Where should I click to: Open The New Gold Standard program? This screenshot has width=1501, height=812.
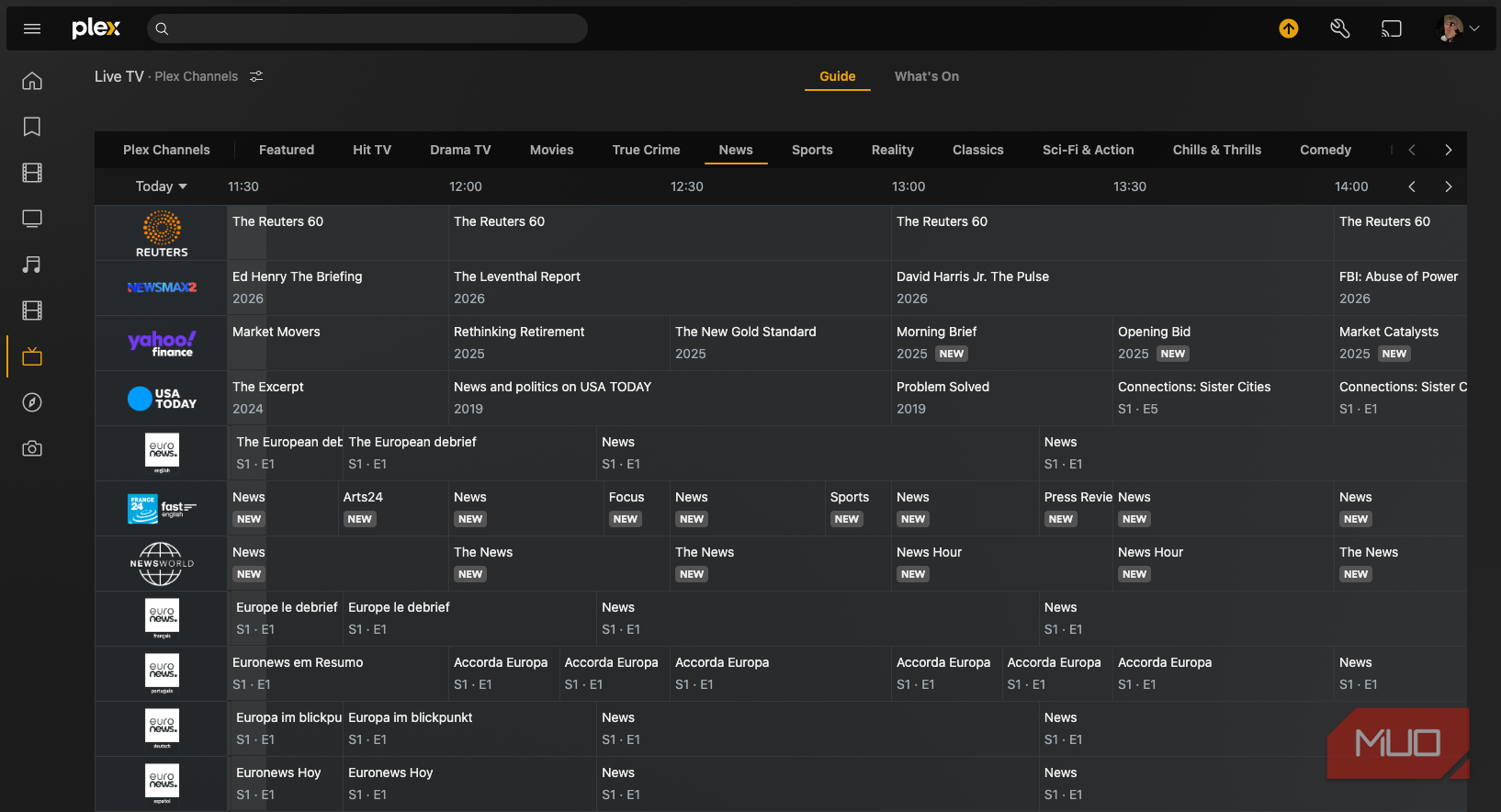780,343
